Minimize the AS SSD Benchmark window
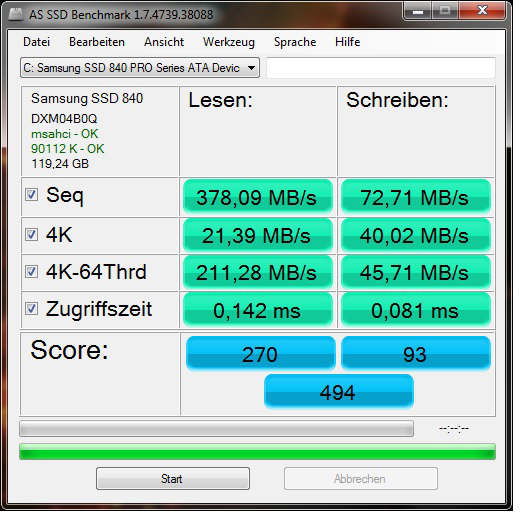 click(418, 11)
